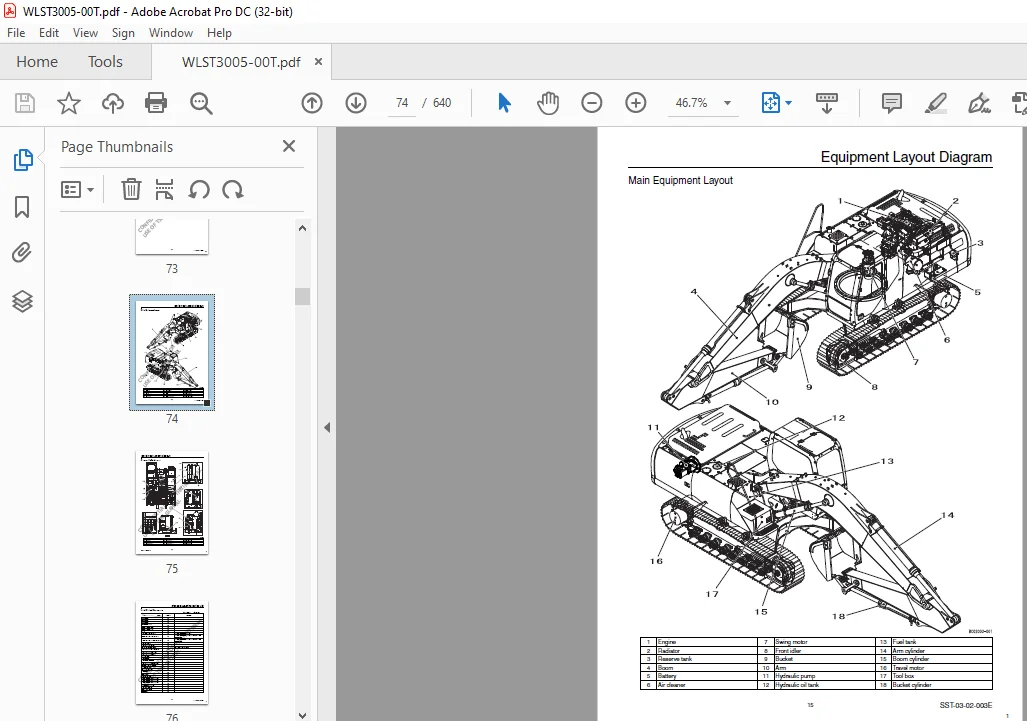Go to previous page arrow
The image size is (1027, 721).
point(312,103)
